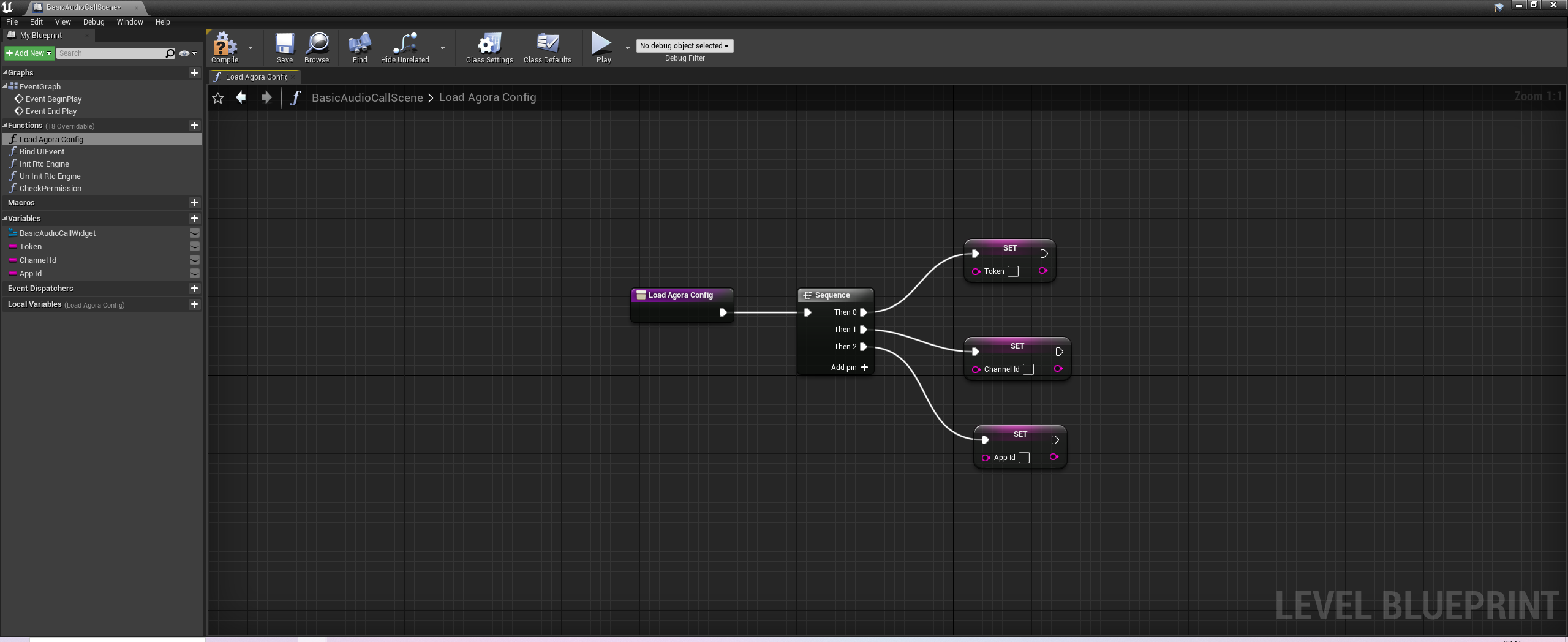Click Load Agora Config node header

click(x=682, y=295)
